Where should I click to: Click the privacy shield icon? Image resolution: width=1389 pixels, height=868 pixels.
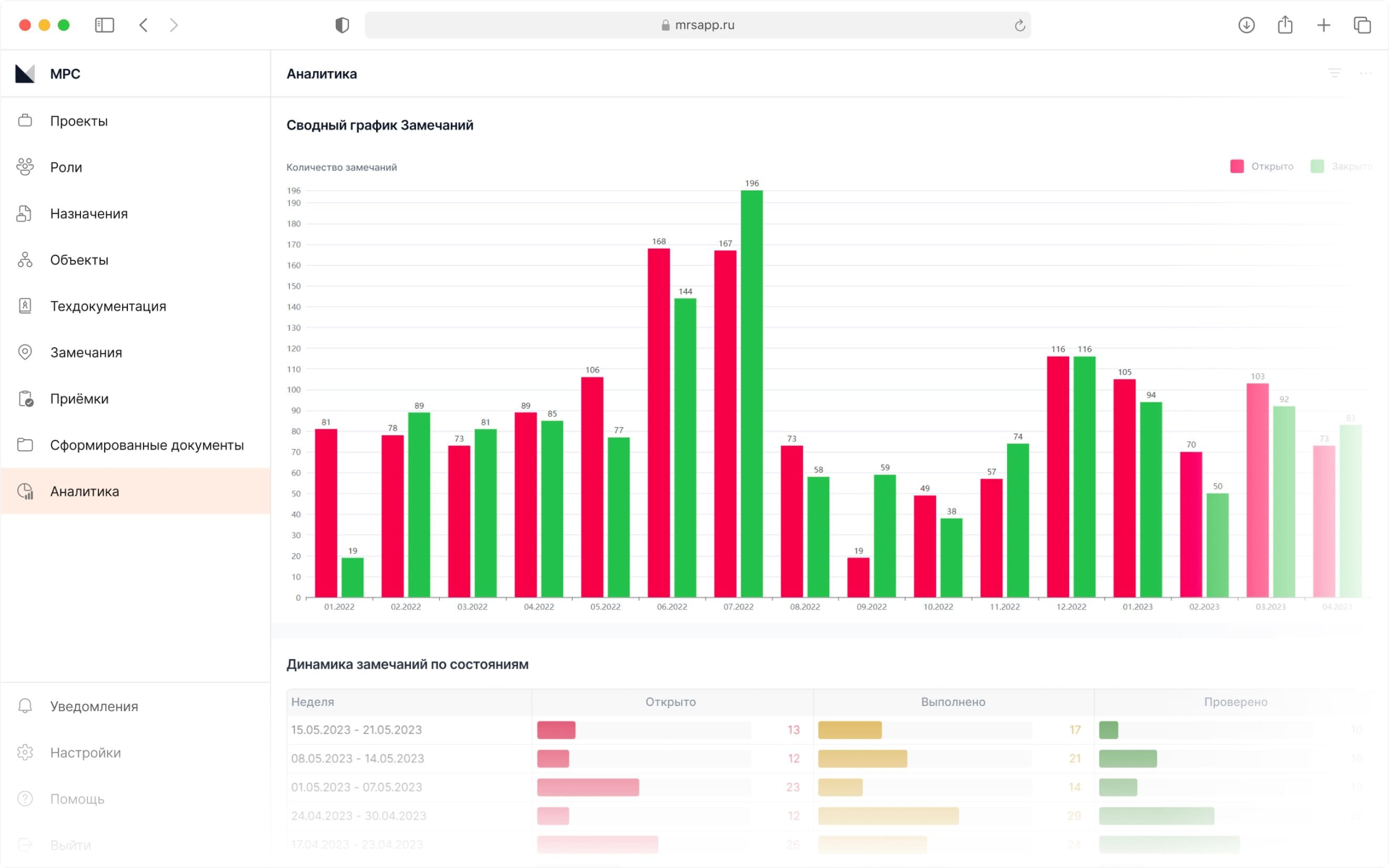[342, 25]
